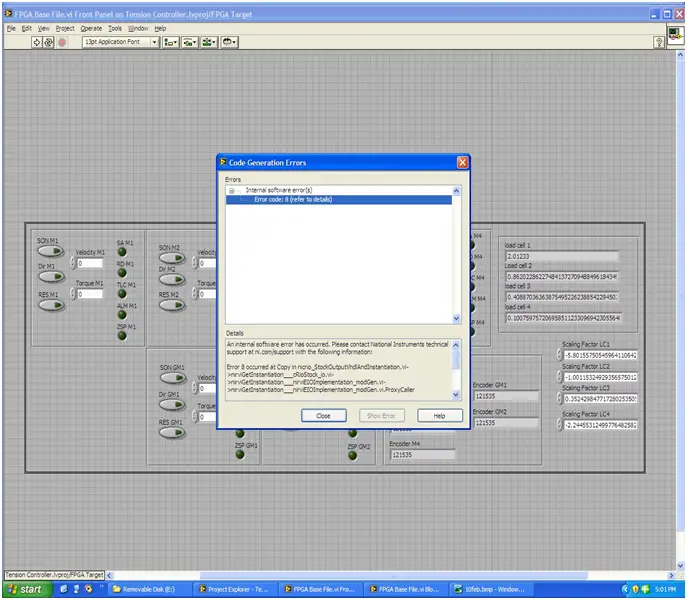This screenshot has width=687, height=600.
Task: Click the Scaling Factor LC2 stepper
Action: pos(560,376)
